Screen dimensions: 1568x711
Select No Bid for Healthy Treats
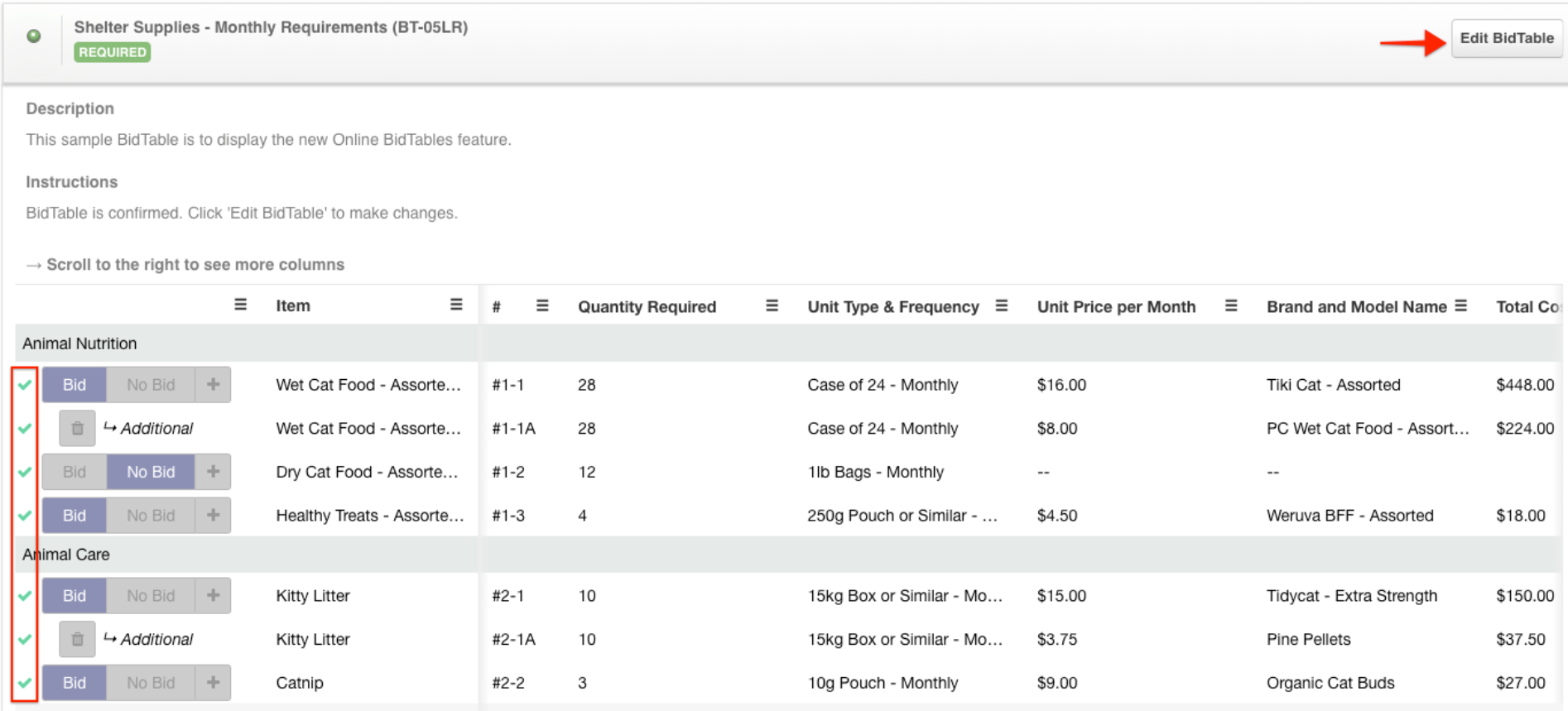[x=151, y=516]
